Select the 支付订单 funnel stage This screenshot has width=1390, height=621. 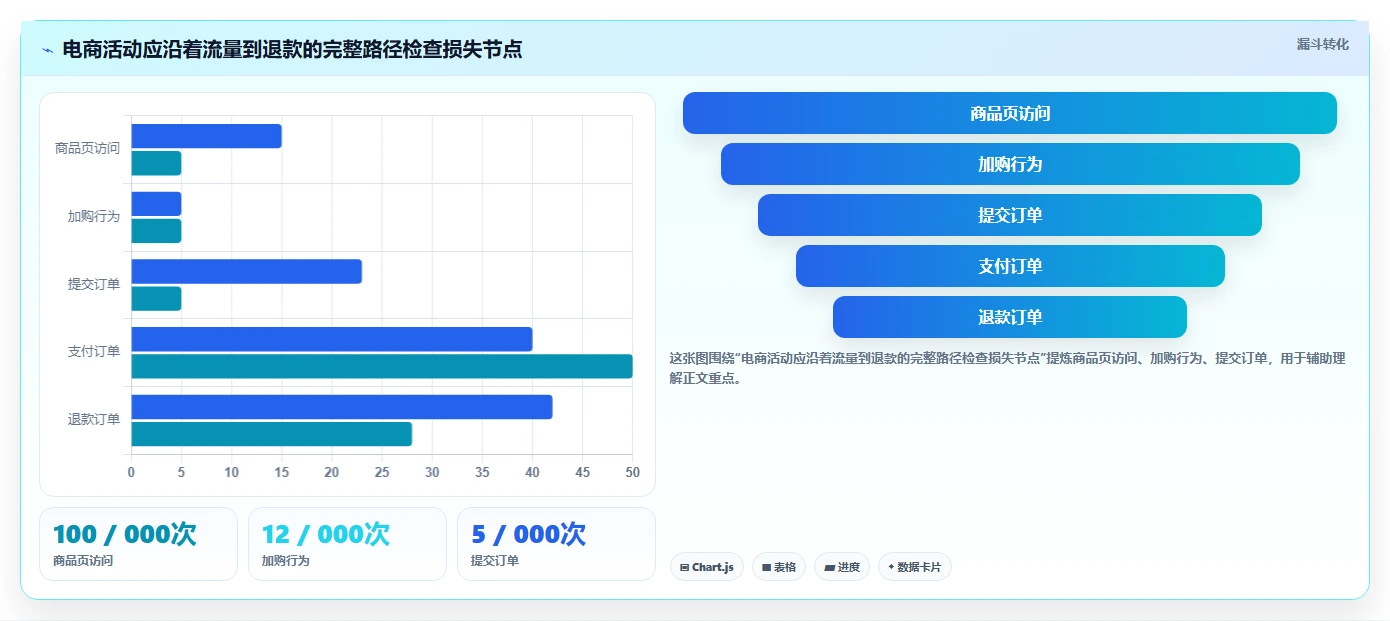coord(1010,266)
